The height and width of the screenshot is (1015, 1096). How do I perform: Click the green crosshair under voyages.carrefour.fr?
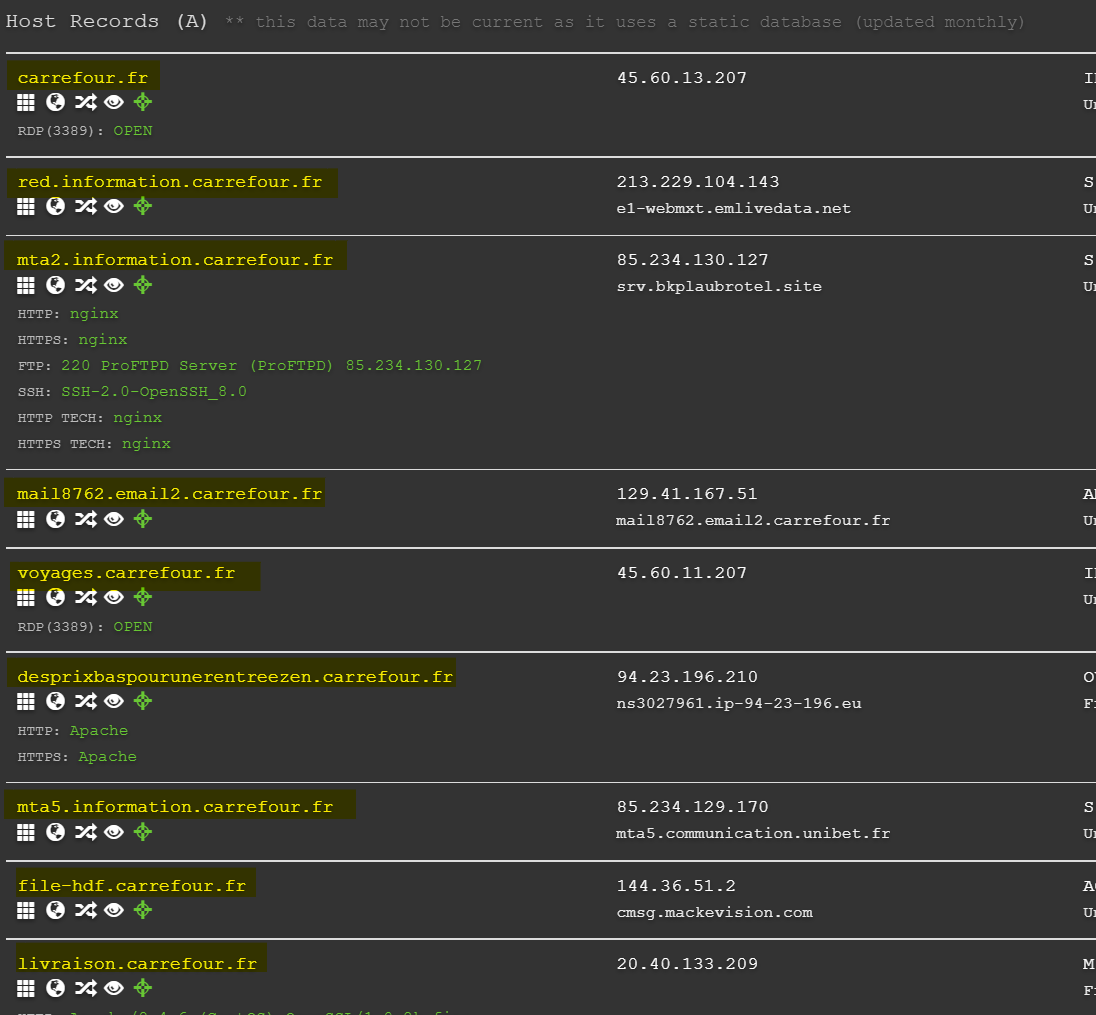pyautogui.click(x=143, y=597)
